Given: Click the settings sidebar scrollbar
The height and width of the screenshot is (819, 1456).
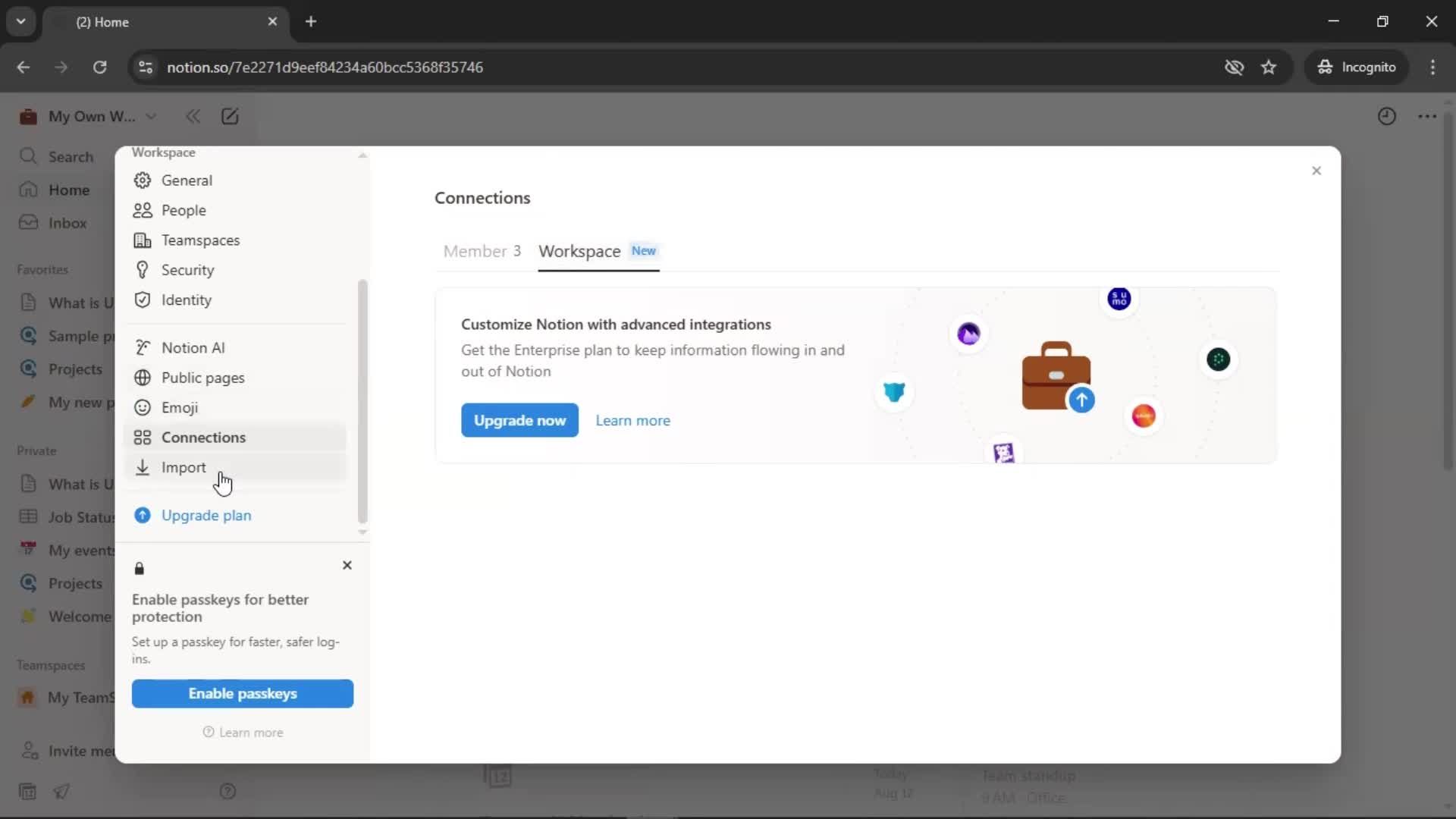Looking at the screenshot, I should (362, 402).
